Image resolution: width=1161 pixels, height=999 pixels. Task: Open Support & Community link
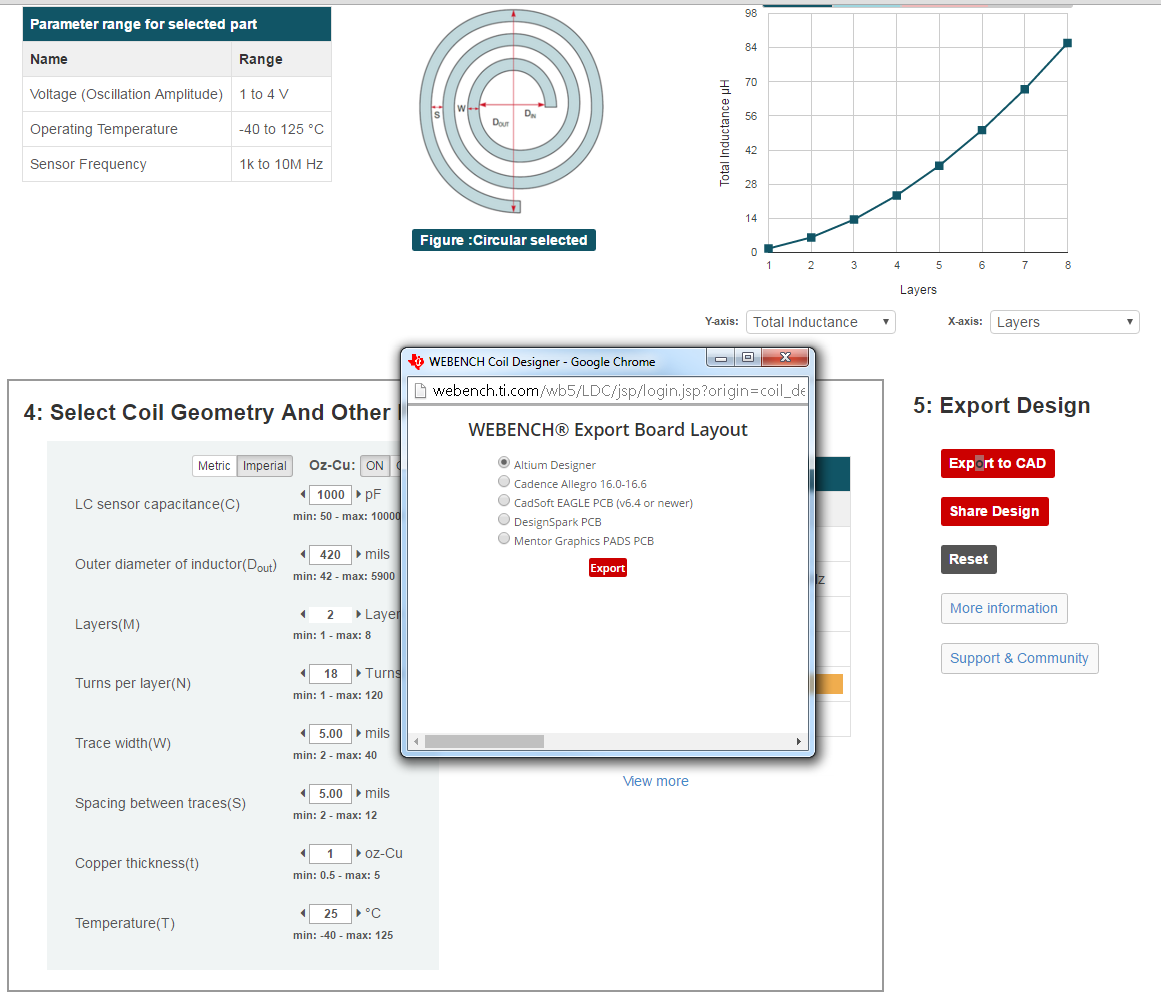1020,658
